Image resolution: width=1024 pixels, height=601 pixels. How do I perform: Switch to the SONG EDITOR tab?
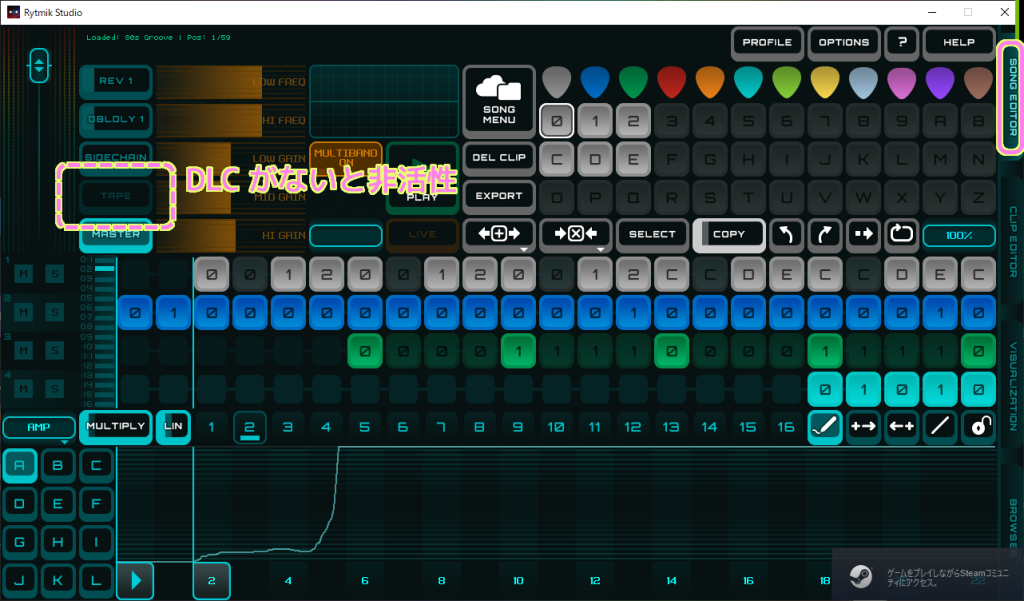1012,97
